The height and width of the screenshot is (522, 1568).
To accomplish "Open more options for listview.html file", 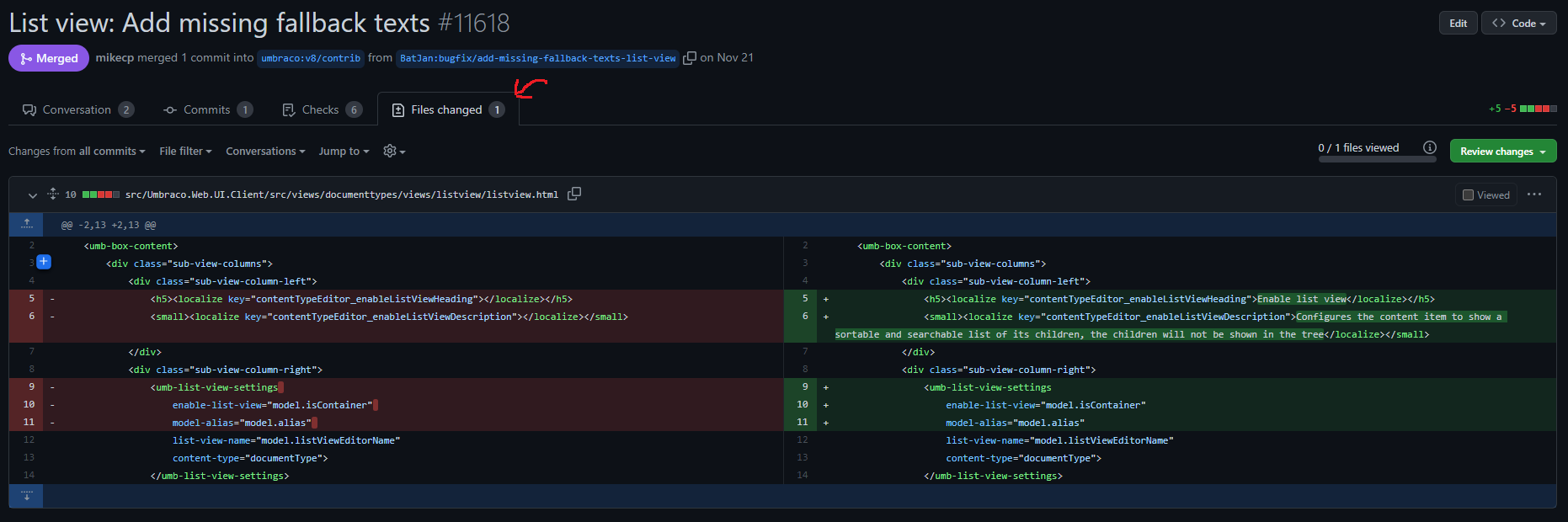I will 1534,194.
